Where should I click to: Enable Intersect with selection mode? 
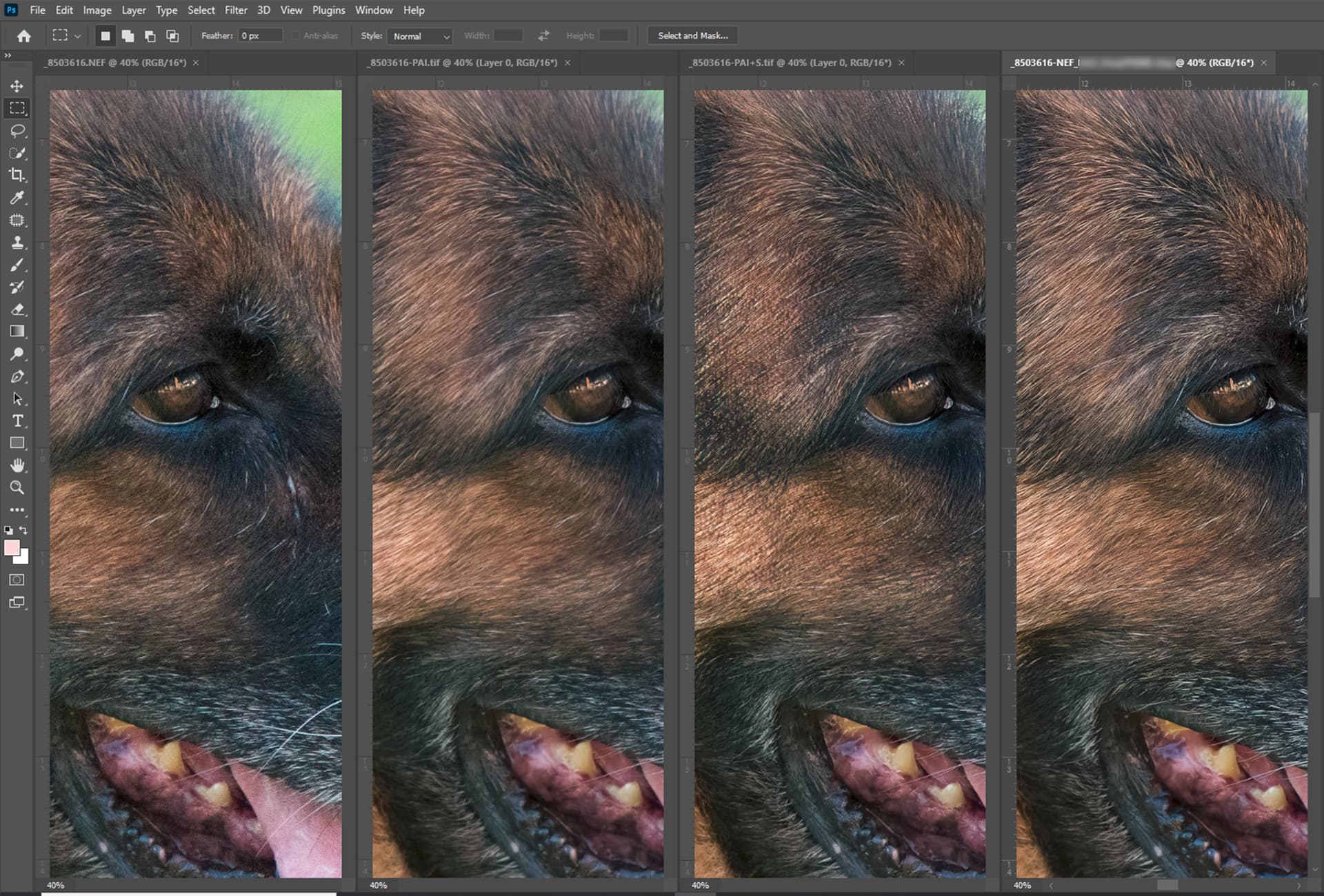pyautogui.click(x=172, y=36)
